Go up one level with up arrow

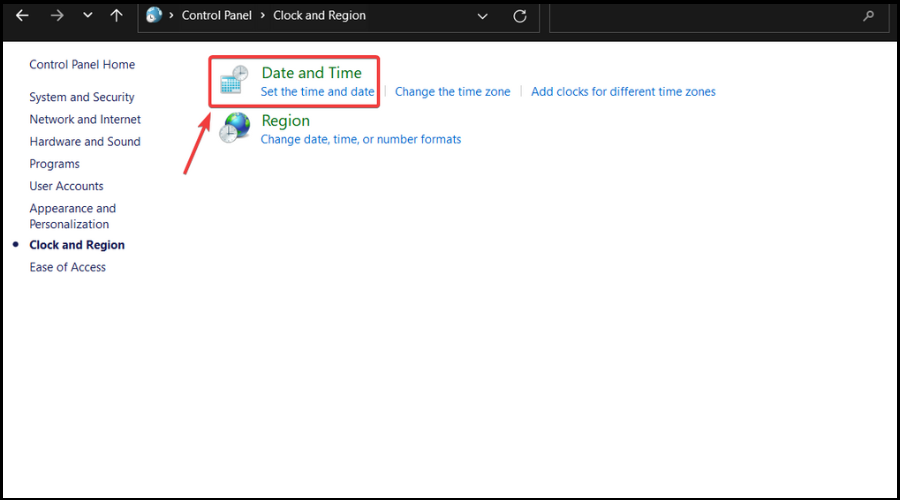(x=117, y=15)
